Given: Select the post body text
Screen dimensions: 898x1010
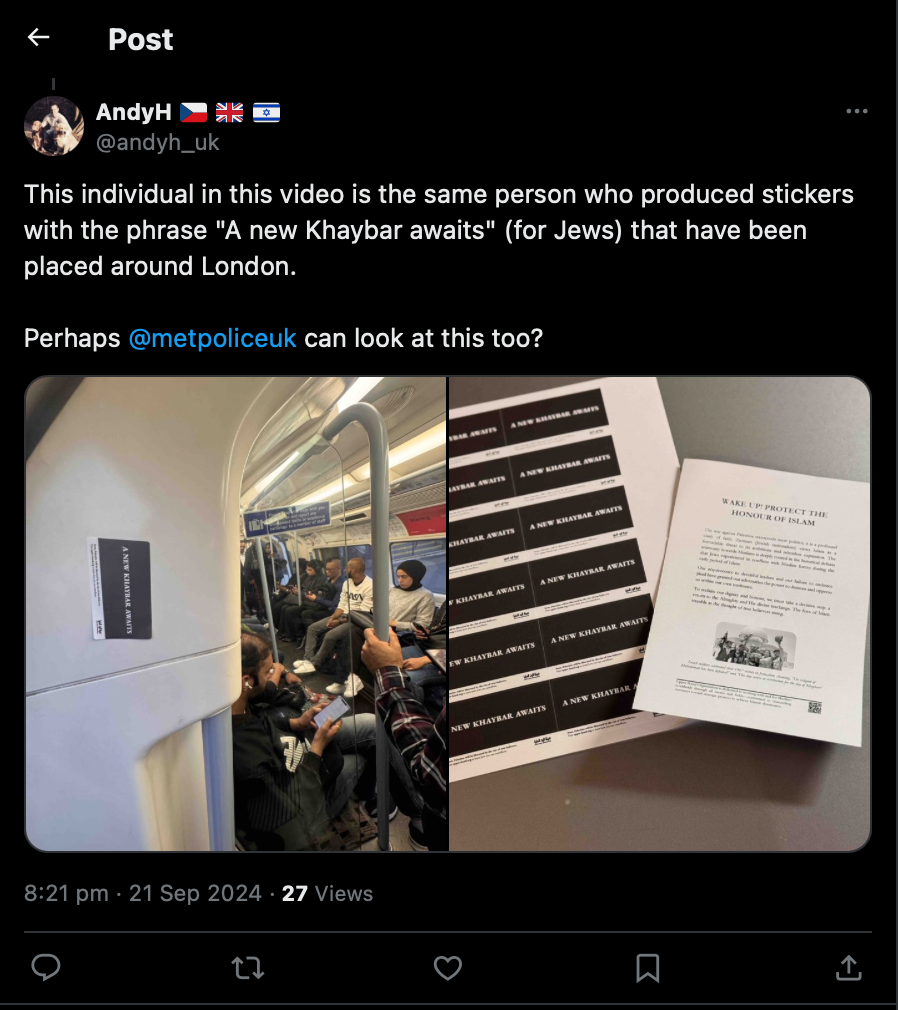Looking at the screenshot, I should (440, 266).
